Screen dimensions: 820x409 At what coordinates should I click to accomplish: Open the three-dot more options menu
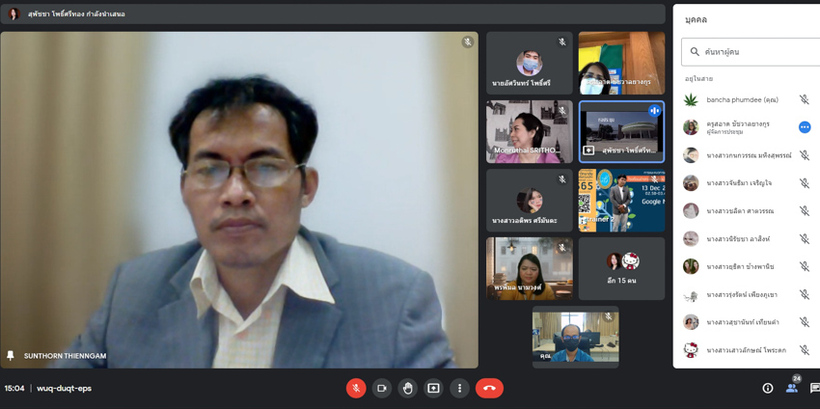pos(460,388)
